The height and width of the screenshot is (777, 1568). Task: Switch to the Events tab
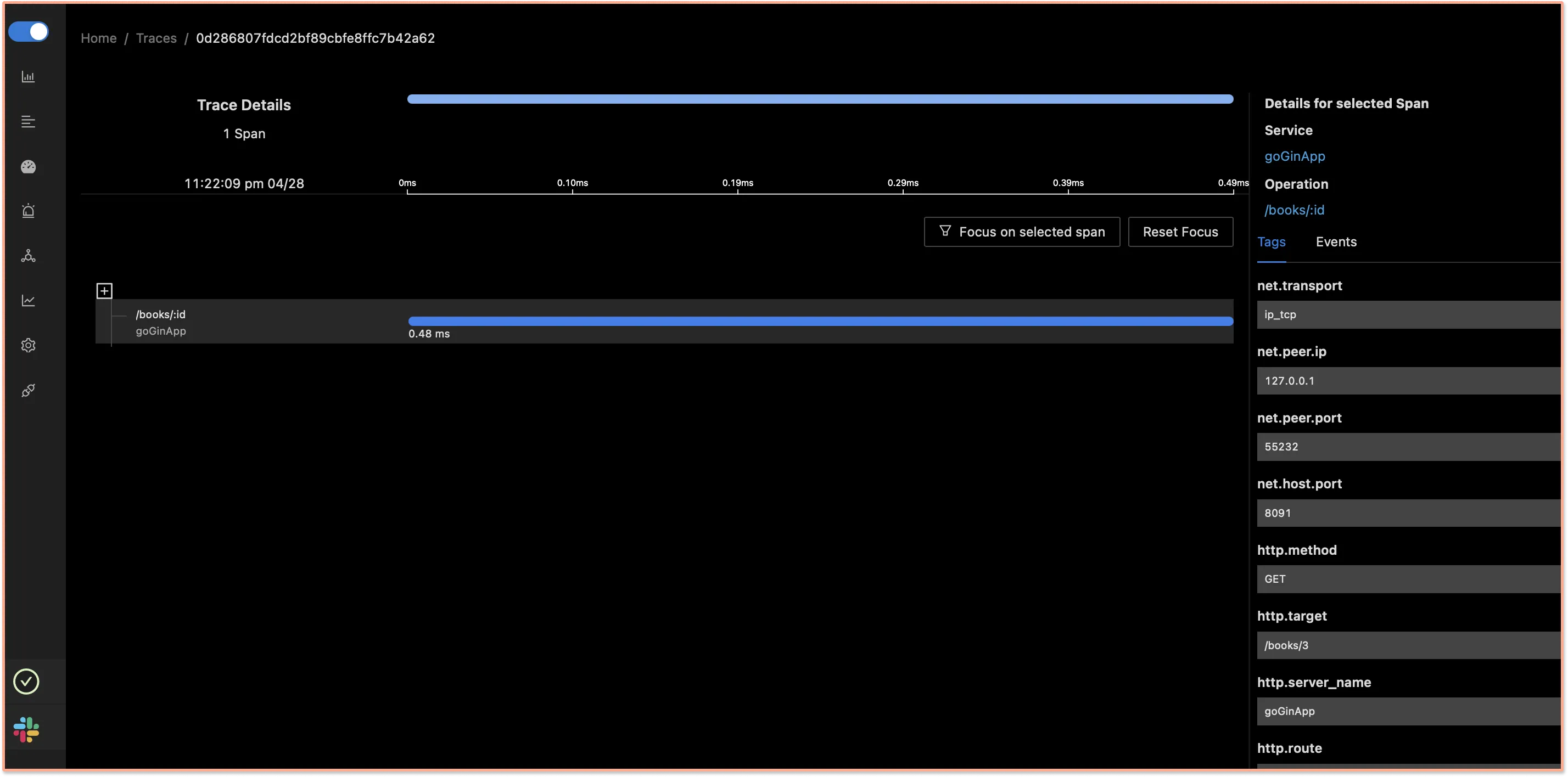1336,242
